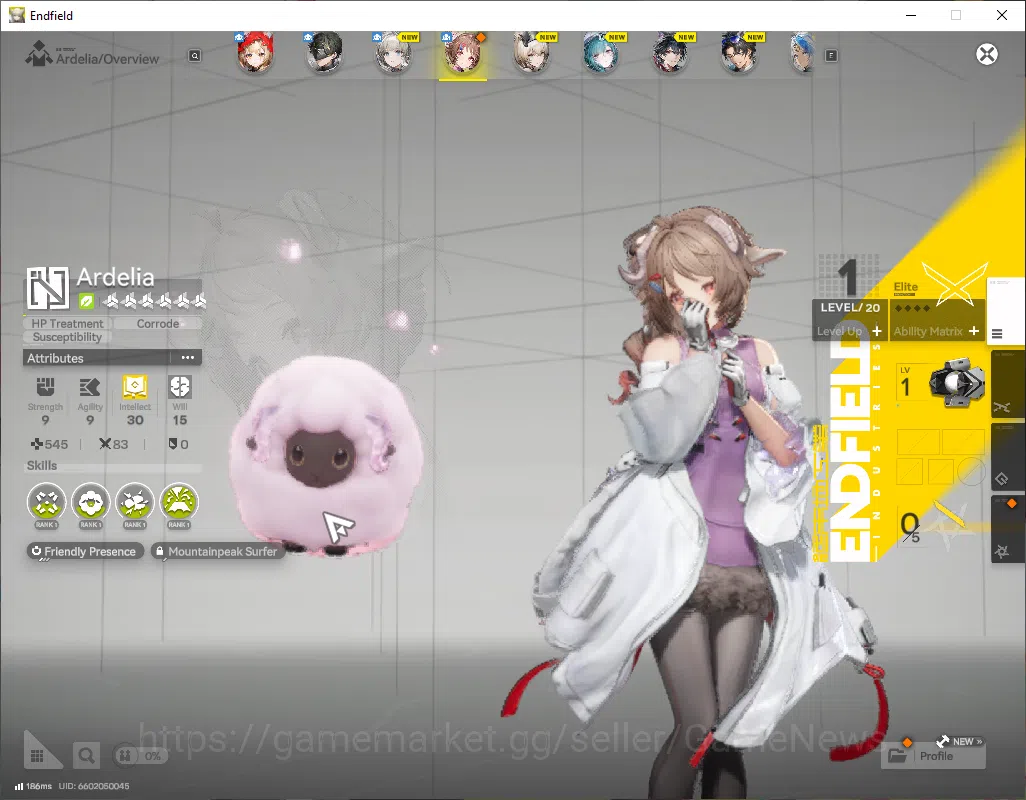The image size is (1026, 800).
Task: Click the Ardelia/Overview breadcrumb icon
Action: click(x=39, y=54)
